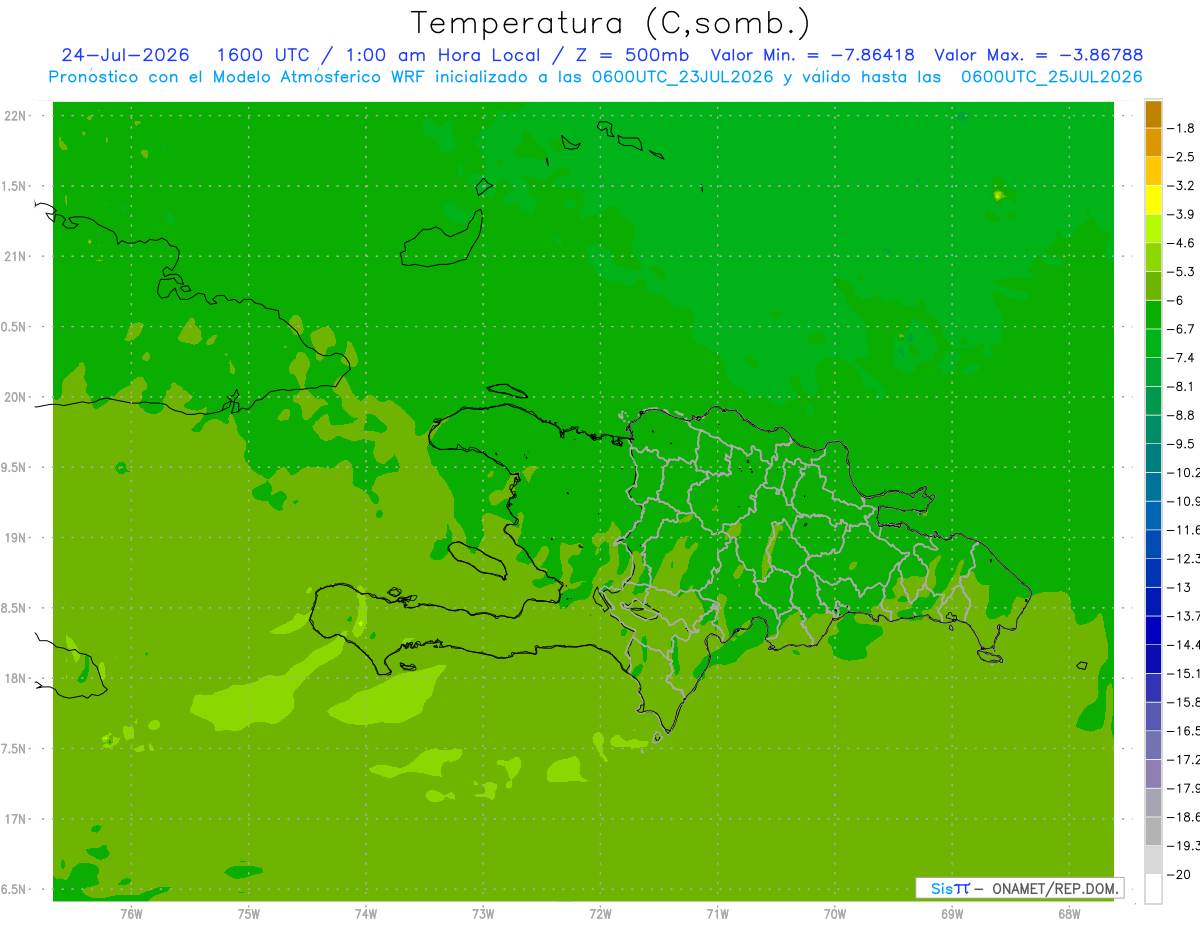The width and height of the screenshot is (1200, 927).
Task: Click the forecast date "24-Jul-2026"
Action: [125, 55]
